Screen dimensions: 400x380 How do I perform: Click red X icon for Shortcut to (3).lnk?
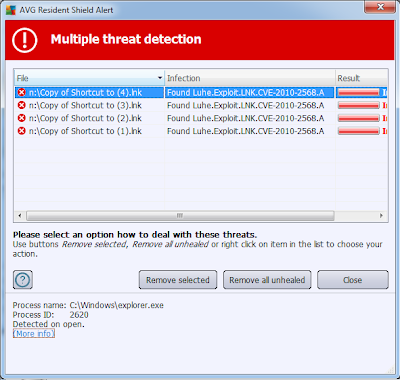[22, 105]
